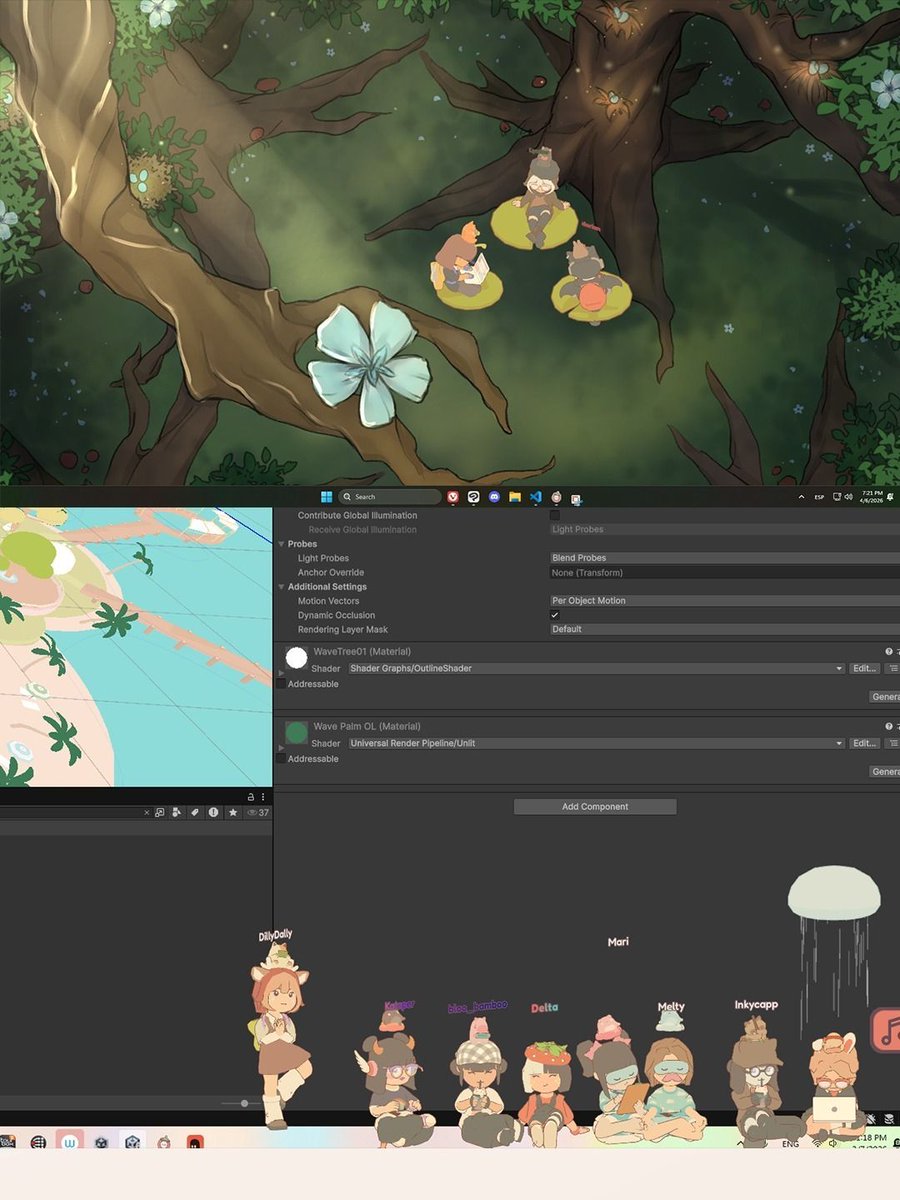Screen dimensions: 900x1200
Task: Open help icon for Wave Palm OL material
Action: pyautogui.click(x=889, y=726)
